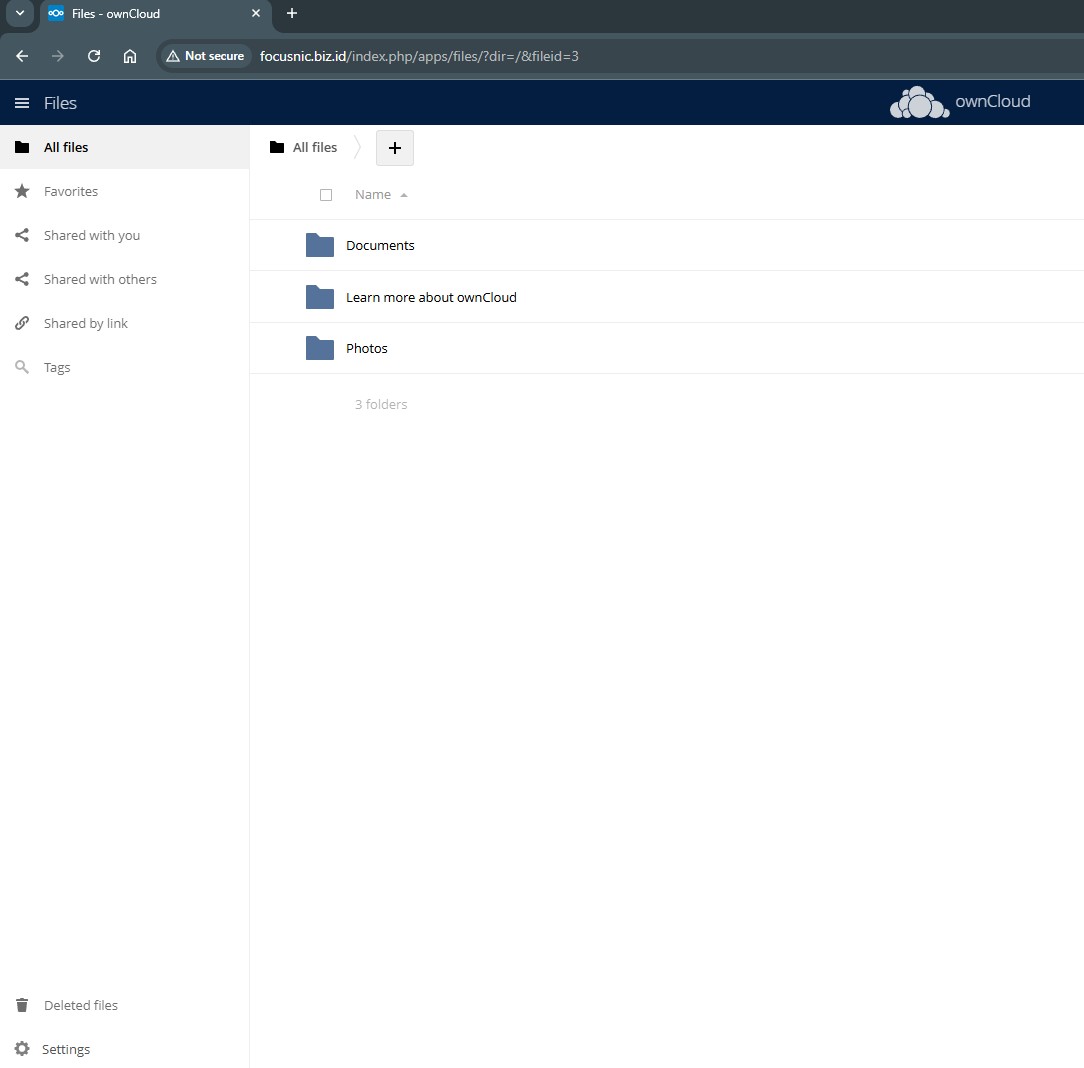Viewport: 1084px width, 1068px height.
Task: Click the browser address bar URL
Action: [x=419, y=56]
